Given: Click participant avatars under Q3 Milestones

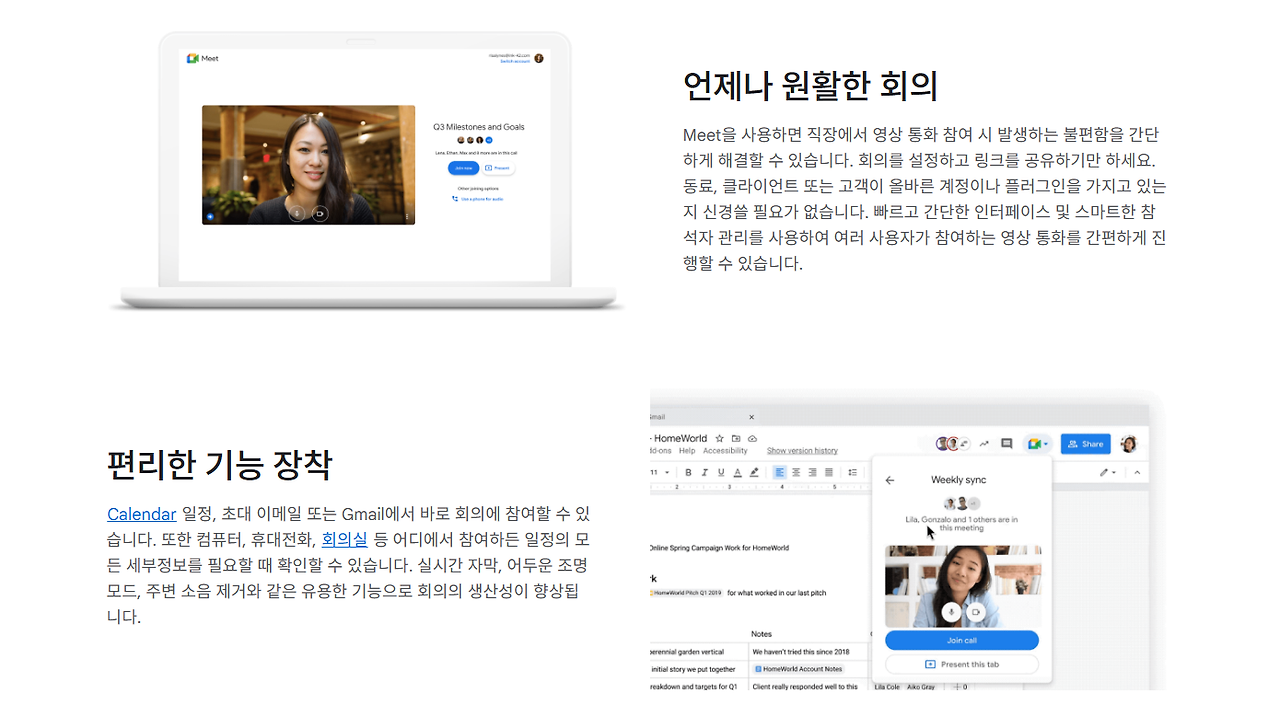Looking at the screenshot, I should pos(475,140).
